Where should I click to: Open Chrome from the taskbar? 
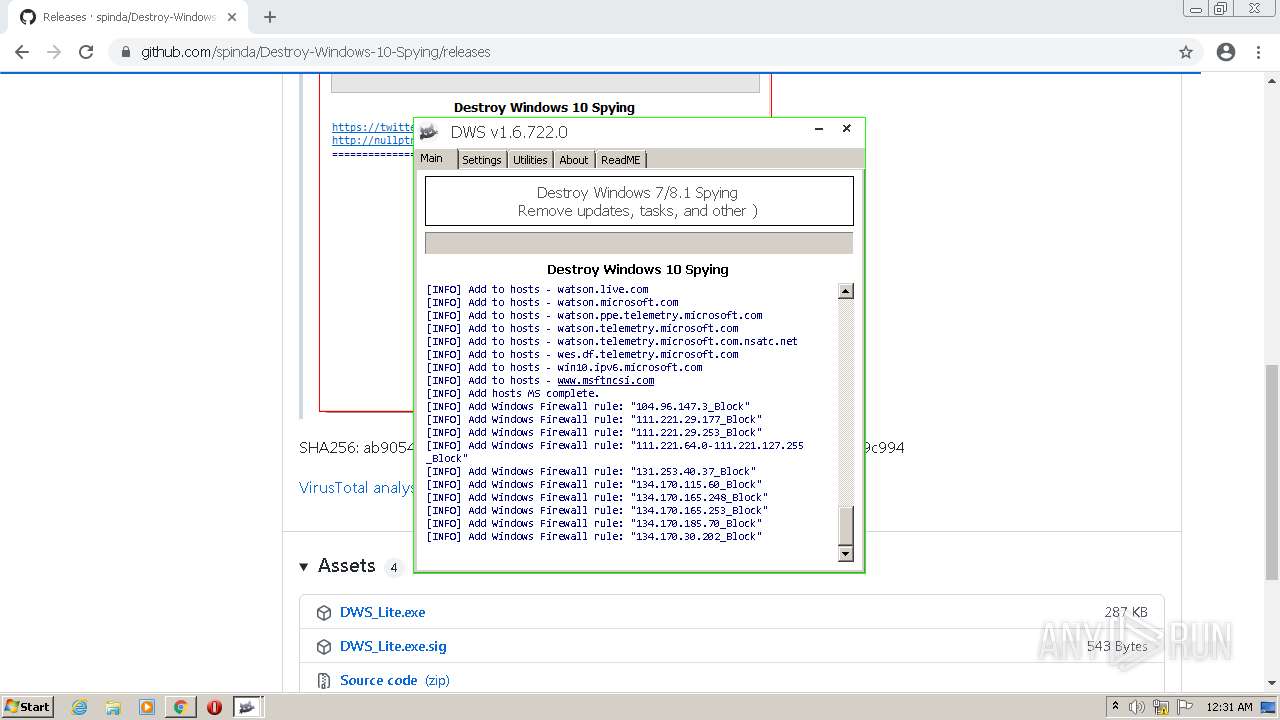(180, 707)
